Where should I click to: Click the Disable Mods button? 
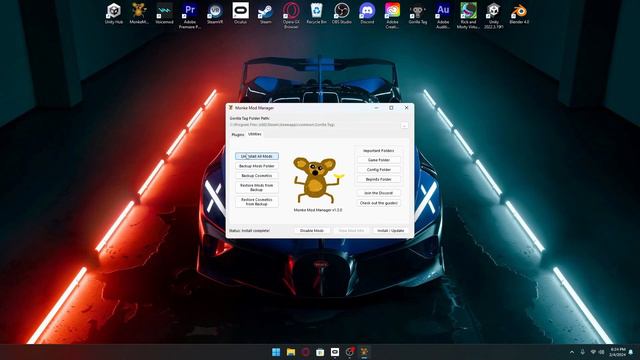(311, 231)
